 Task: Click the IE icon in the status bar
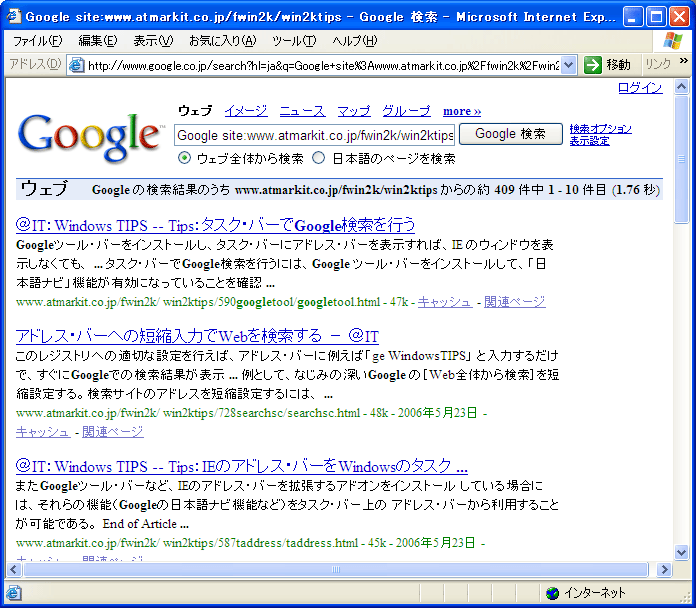[x=13, y=592]
